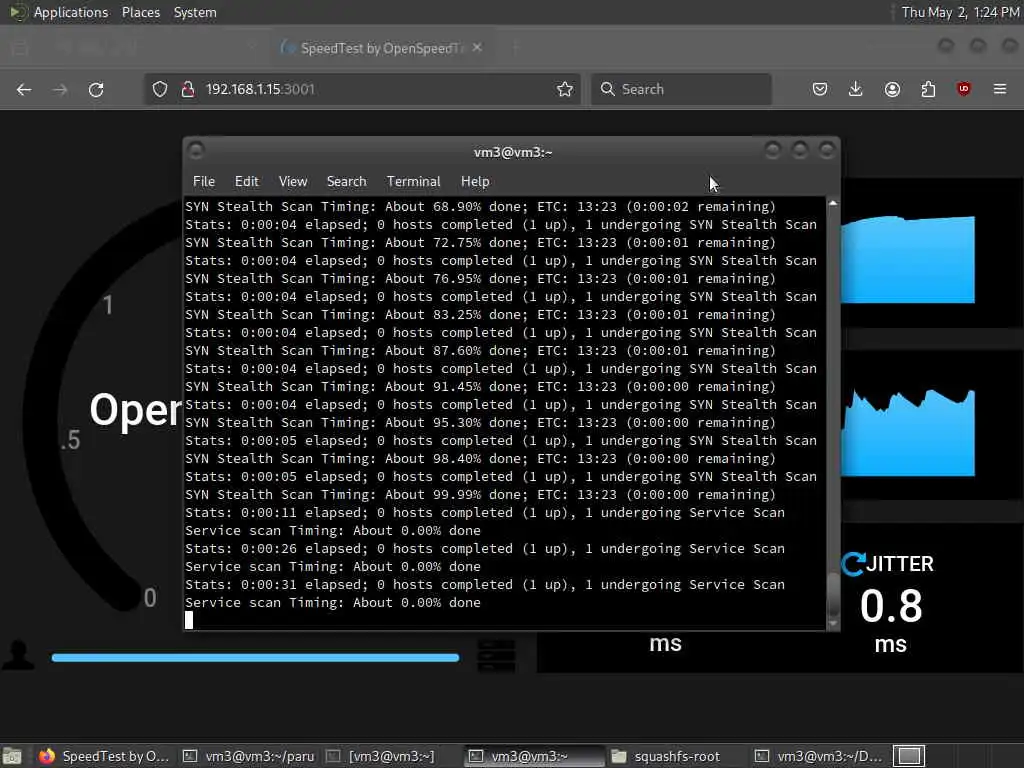The width and height of the screenshot is (1024, 768).
Task: Click the 192.168.1.15:3001 address bar
Action: click(x=362, y=89)
